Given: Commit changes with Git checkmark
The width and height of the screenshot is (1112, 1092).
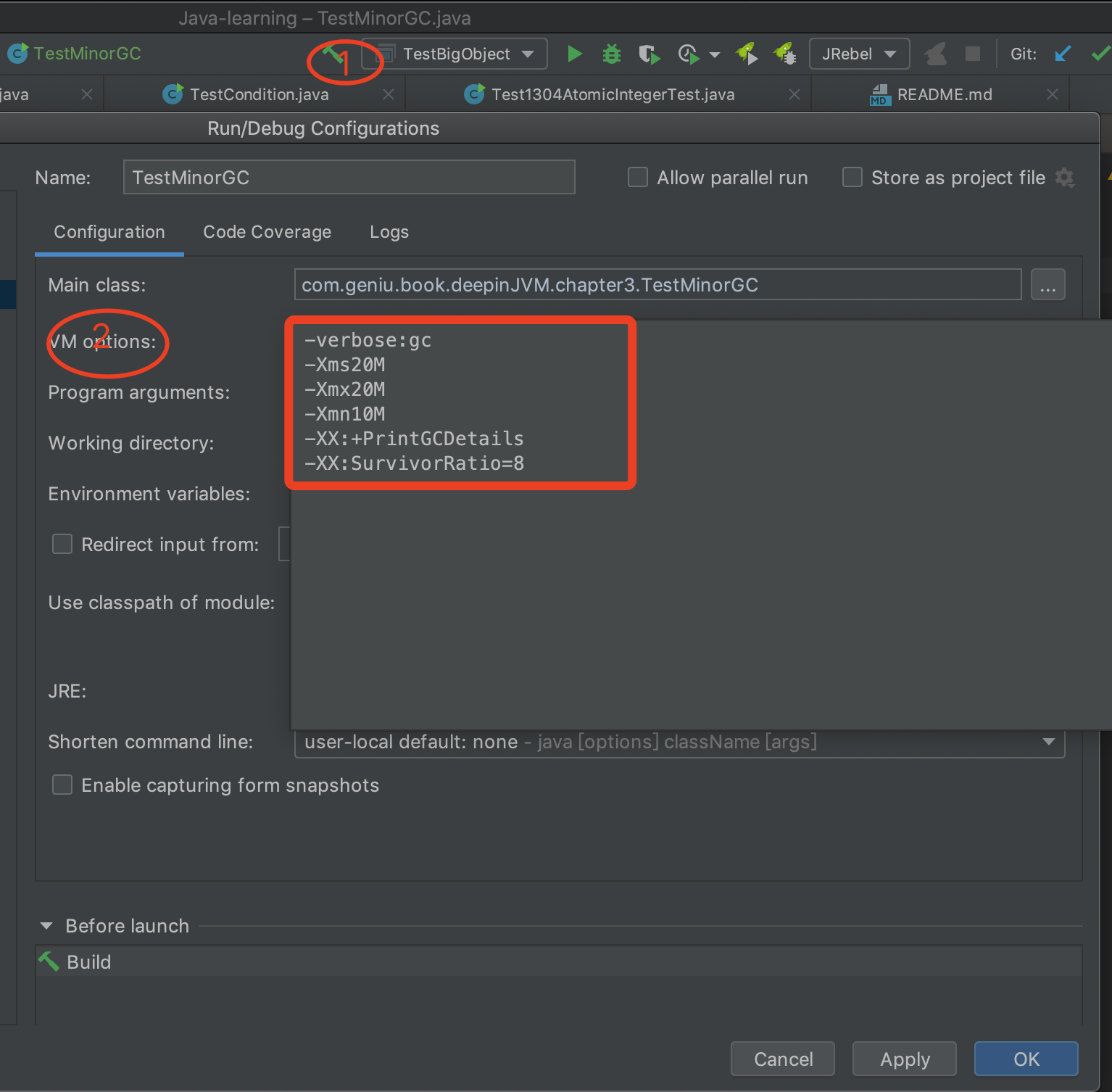Looking at the screenshot, I should (1100, 54).
